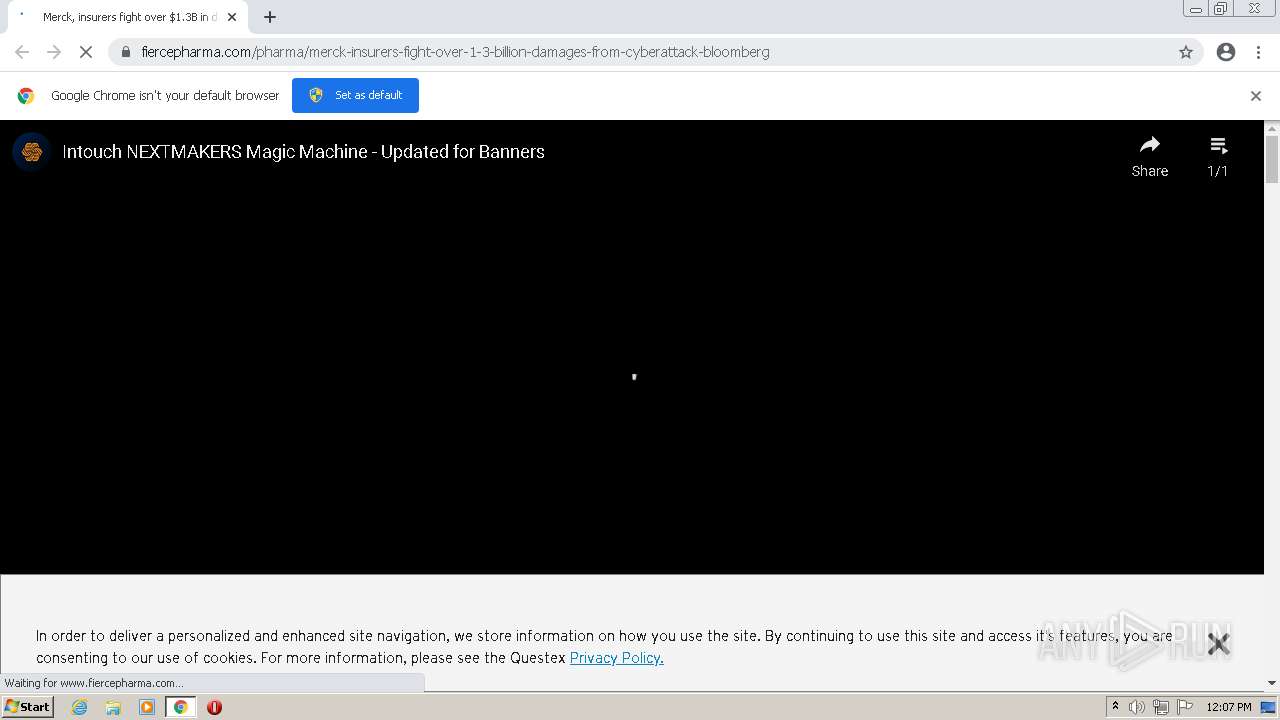Click the Show desktop button

point(1270,707)
